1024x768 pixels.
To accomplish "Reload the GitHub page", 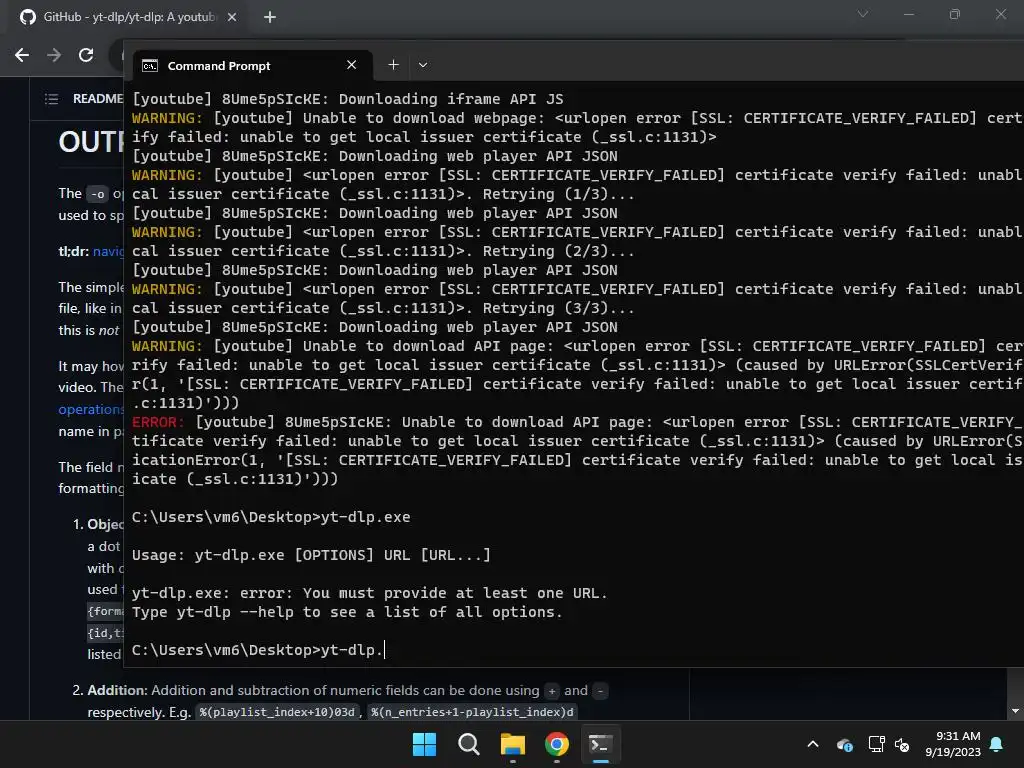I will (x=86, y=55).
